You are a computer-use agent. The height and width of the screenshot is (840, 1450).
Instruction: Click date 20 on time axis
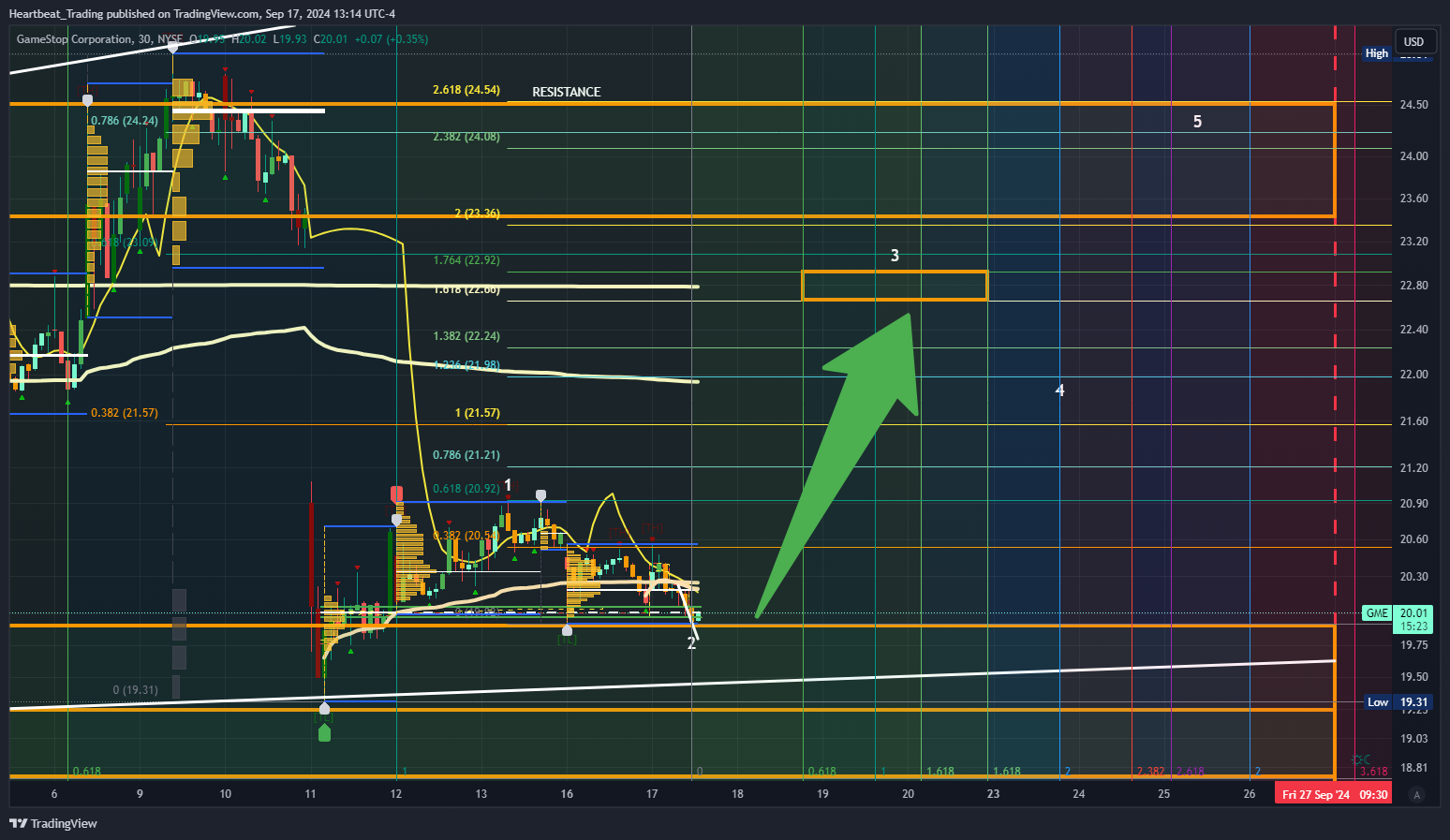point(908,794)
